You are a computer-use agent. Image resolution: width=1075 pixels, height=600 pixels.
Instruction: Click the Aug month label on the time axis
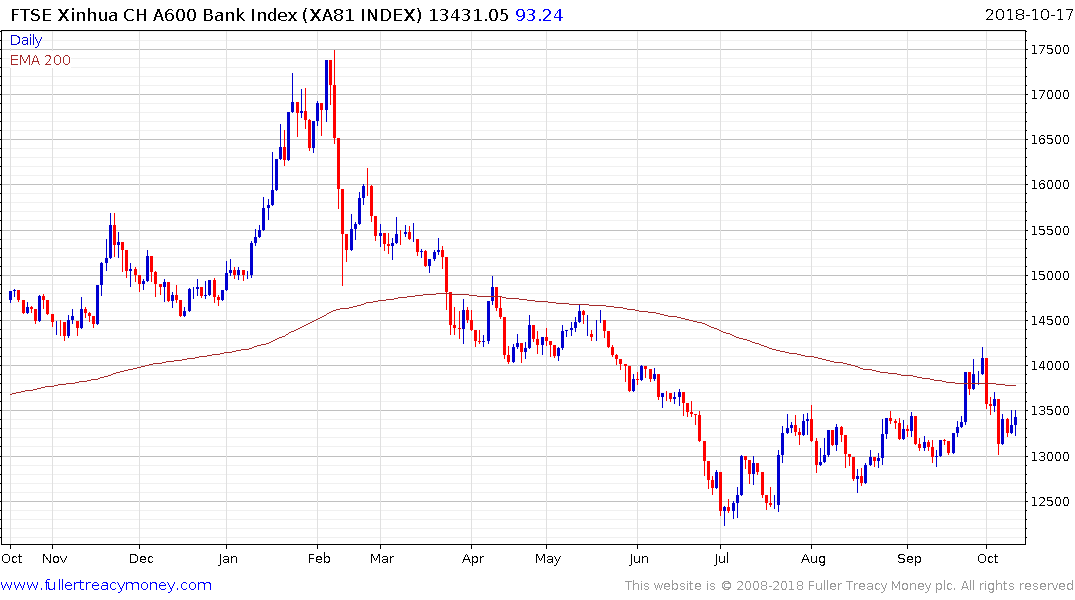coord(813,558)
